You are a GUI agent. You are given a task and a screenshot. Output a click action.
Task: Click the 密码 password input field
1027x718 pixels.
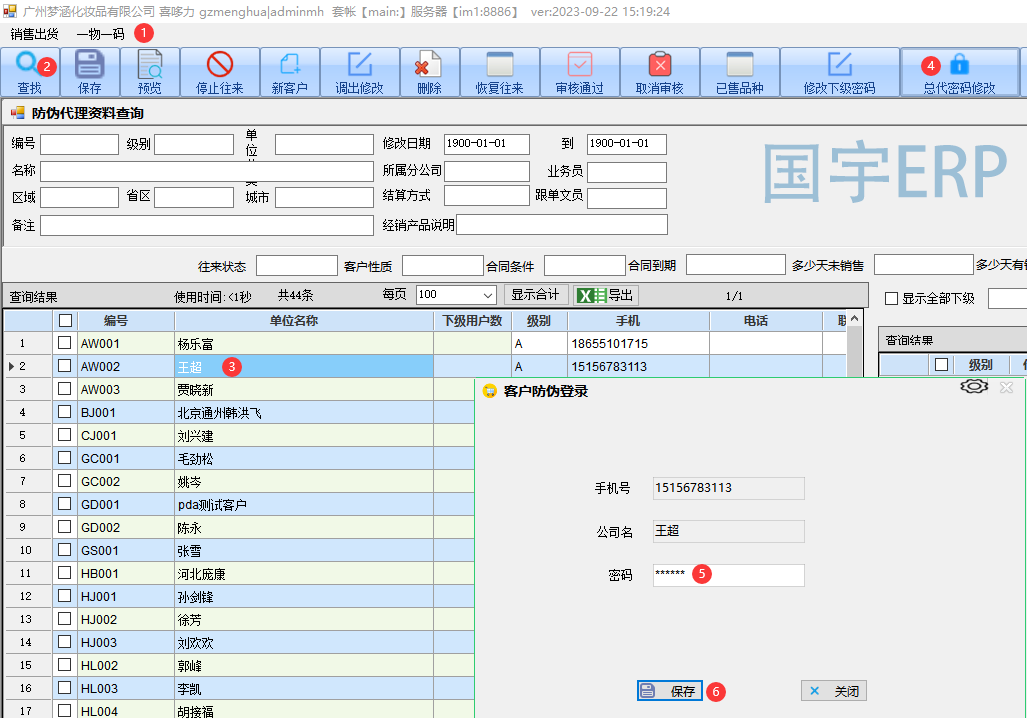pyautogui.click(x=728, y=575)
